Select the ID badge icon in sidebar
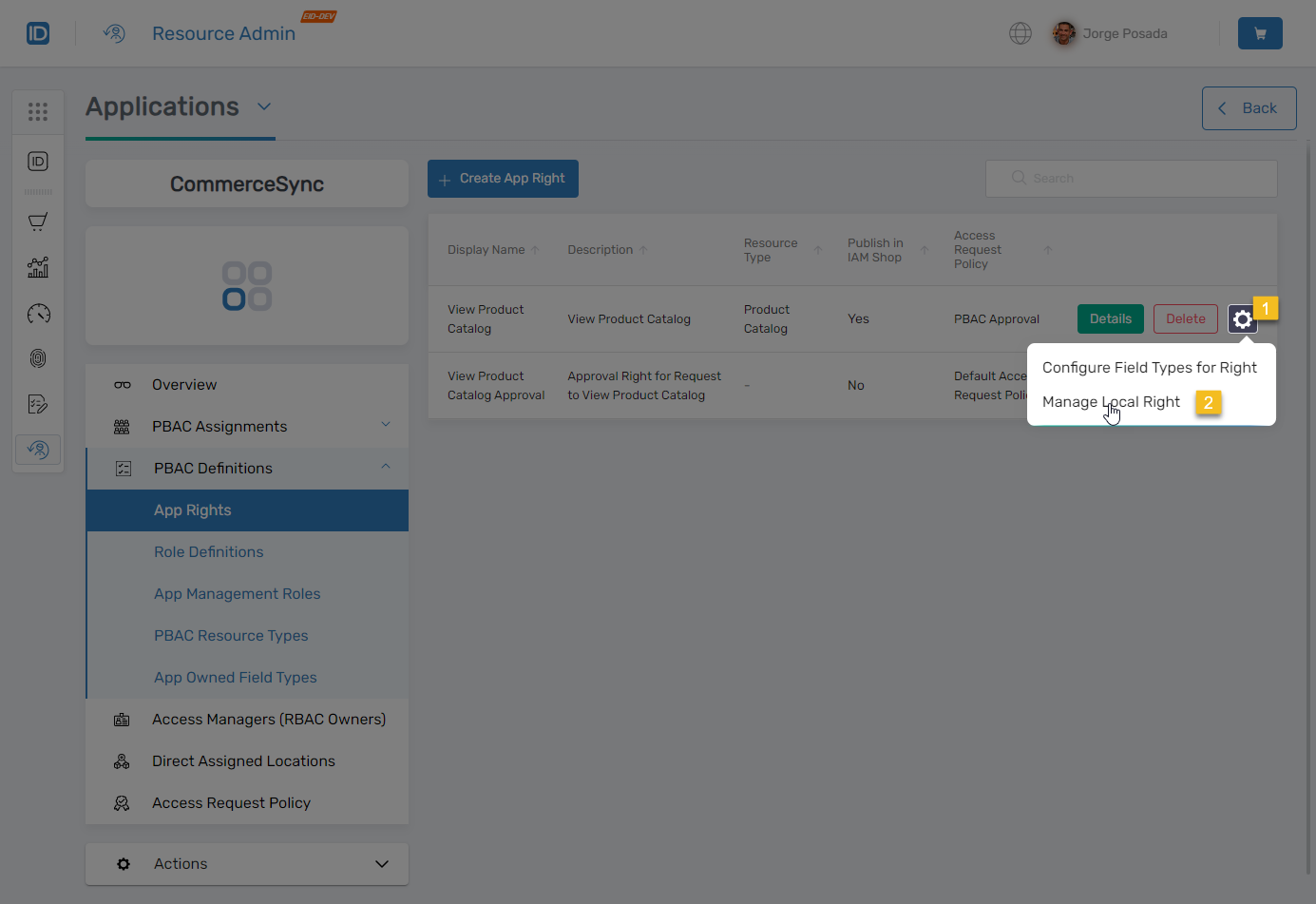 point(38,162)
